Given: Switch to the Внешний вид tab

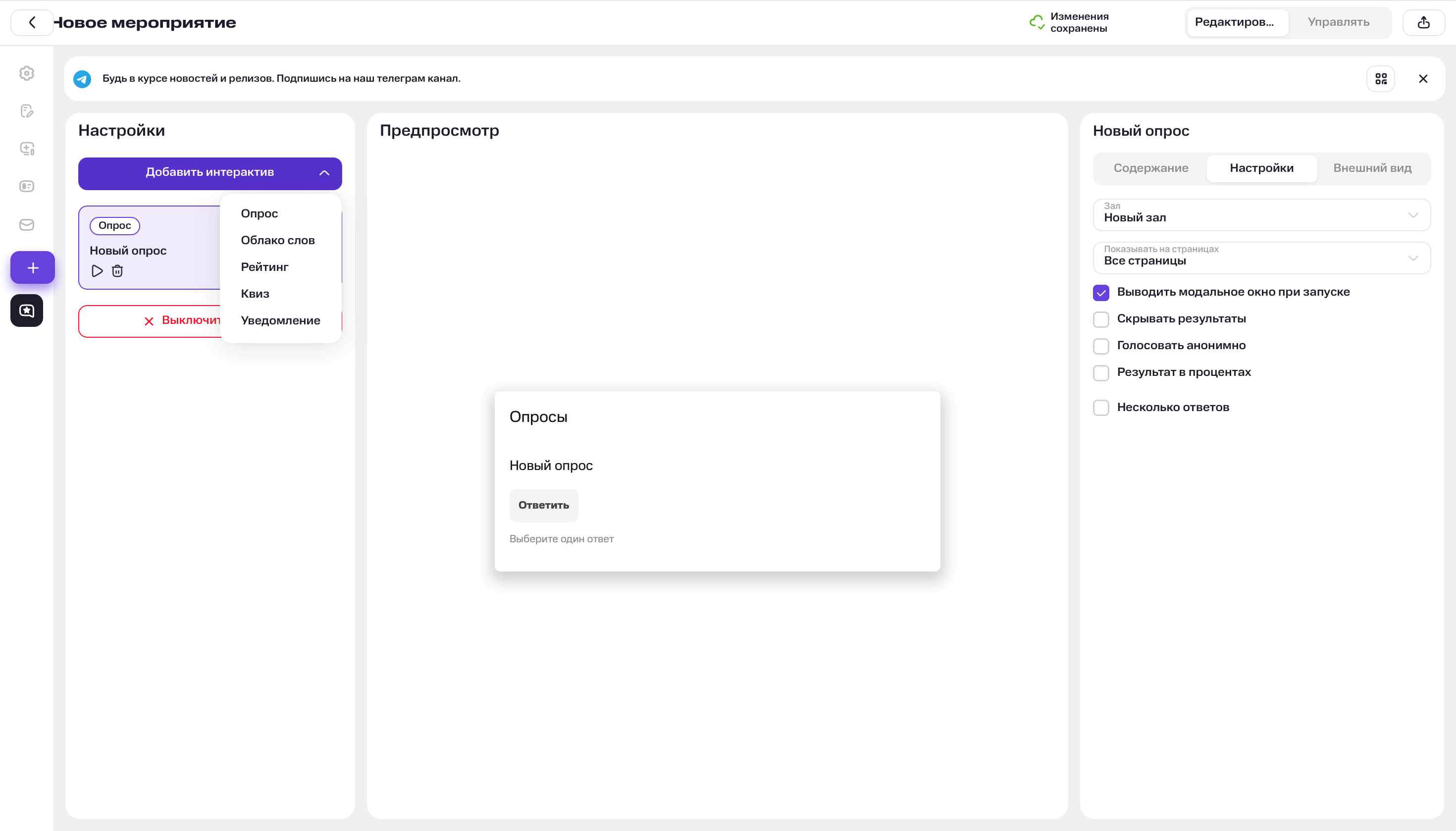Looking at the screenshot, I should pos(1372,168).
